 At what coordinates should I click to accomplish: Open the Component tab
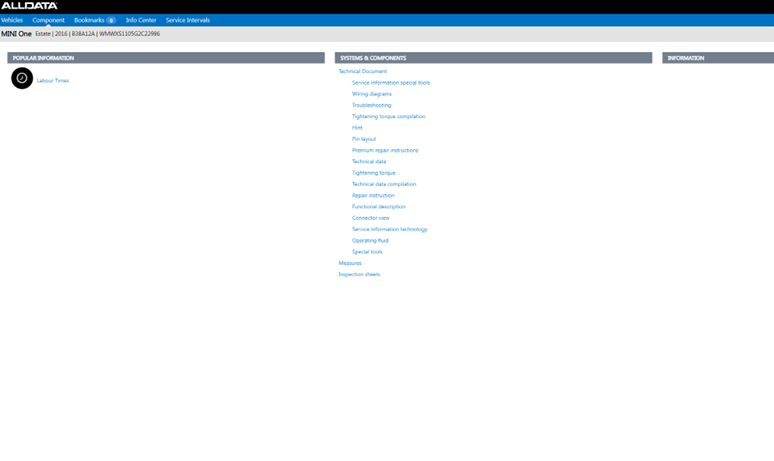pyautogui.click(x=48, y=20)
